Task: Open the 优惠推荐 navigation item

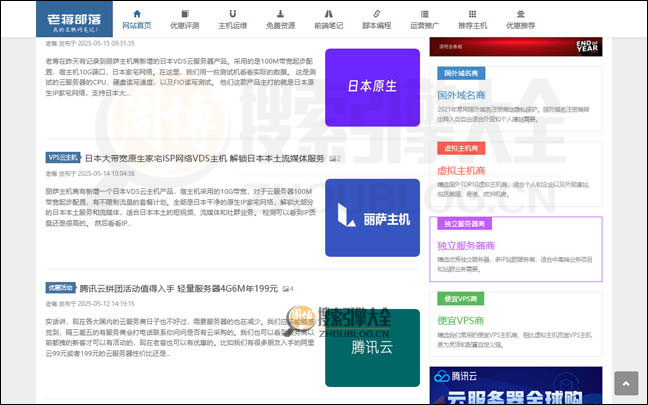Action: click(x=520, y=20)
